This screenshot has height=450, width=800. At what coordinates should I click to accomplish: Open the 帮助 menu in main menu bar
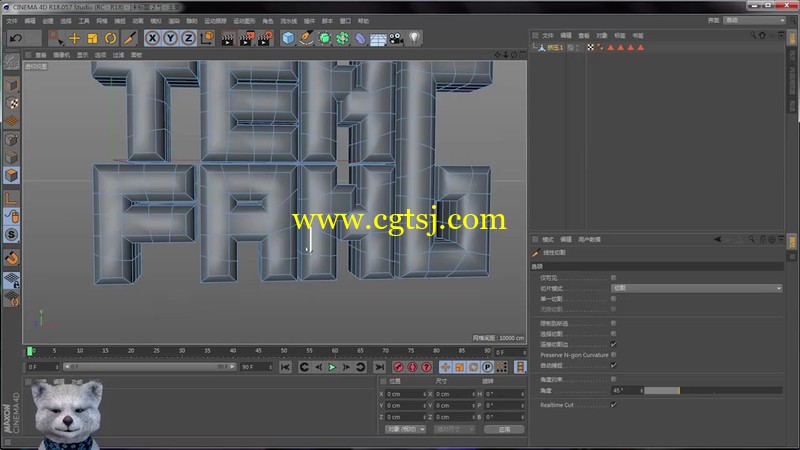pyautogui.click(x=363, y=21)
